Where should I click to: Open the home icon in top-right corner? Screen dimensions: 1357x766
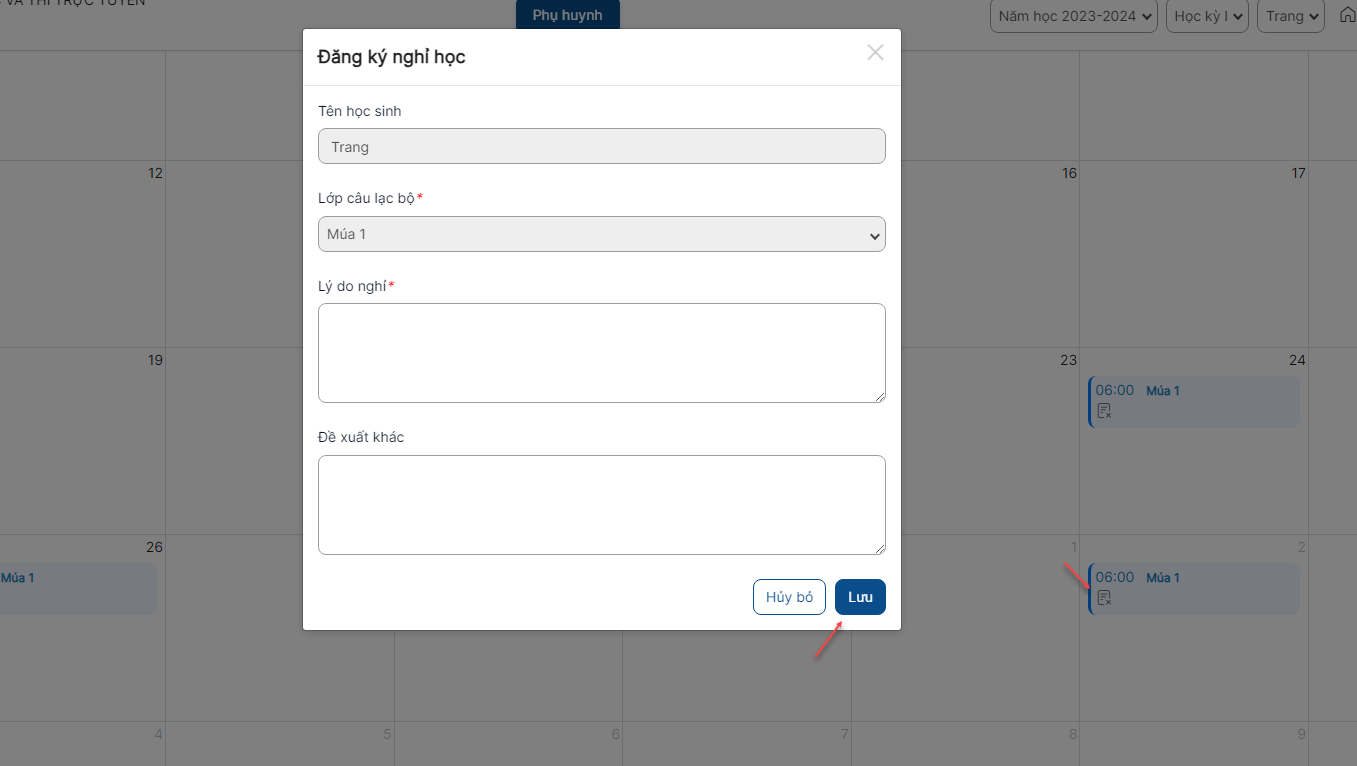coord(1347,15)
